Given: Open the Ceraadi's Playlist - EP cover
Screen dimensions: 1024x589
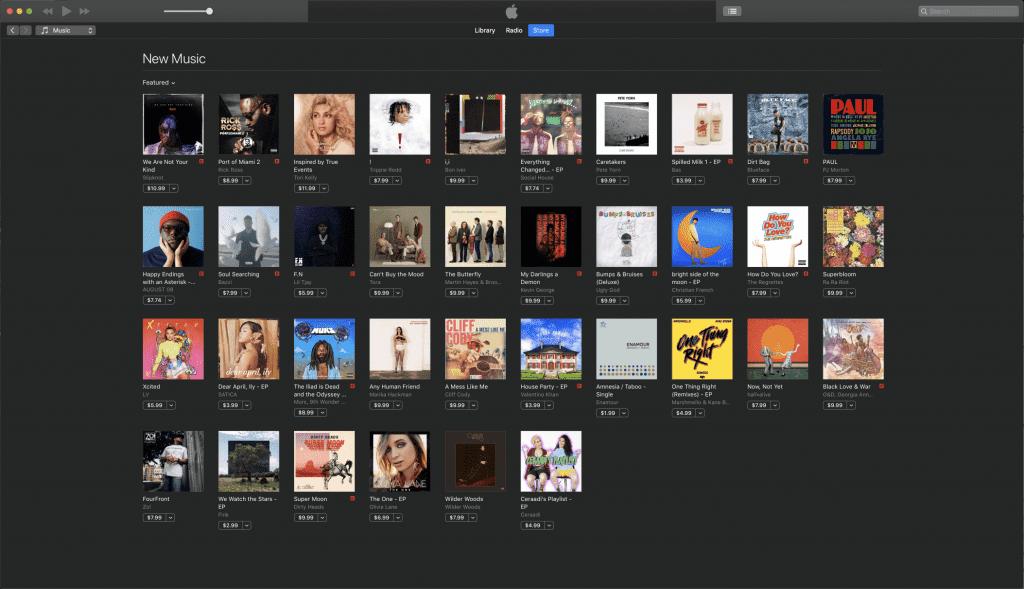Looking at the screenshot, I should tap(551, 461).
